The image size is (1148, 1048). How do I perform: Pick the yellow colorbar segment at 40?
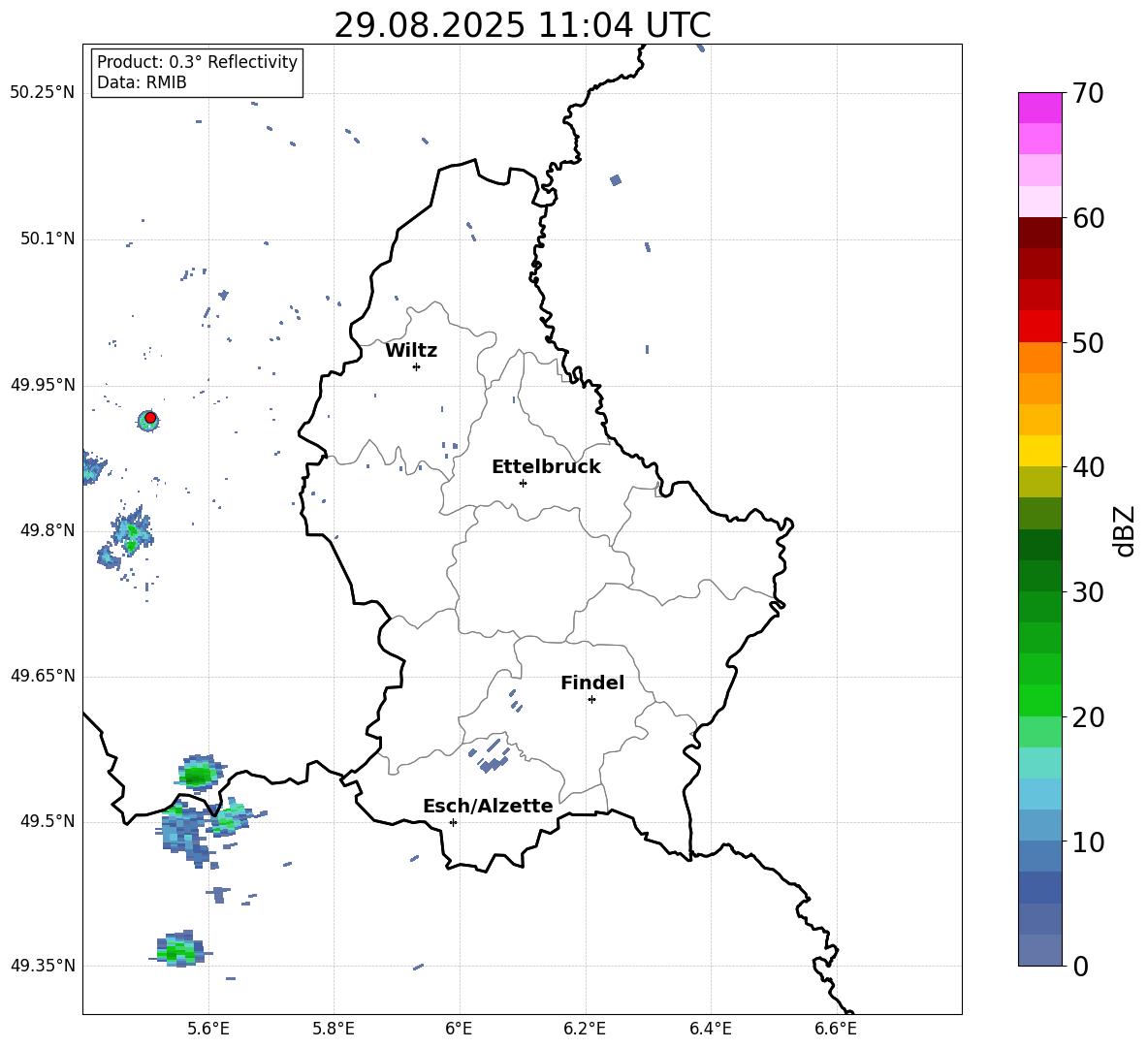[x=1040, y=451]
